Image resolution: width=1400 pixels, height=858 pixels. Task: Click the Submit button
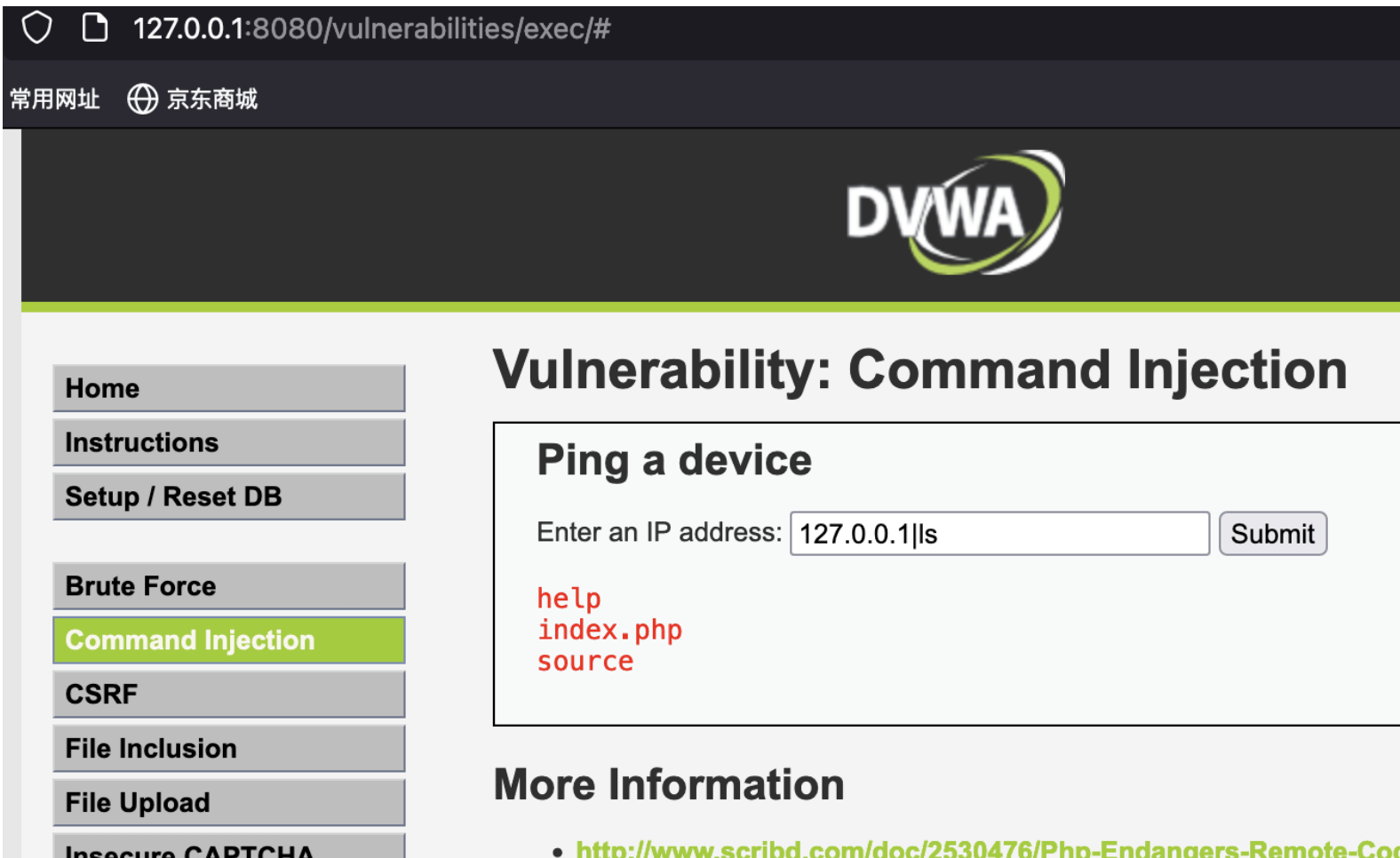[x=1272, y=534]
